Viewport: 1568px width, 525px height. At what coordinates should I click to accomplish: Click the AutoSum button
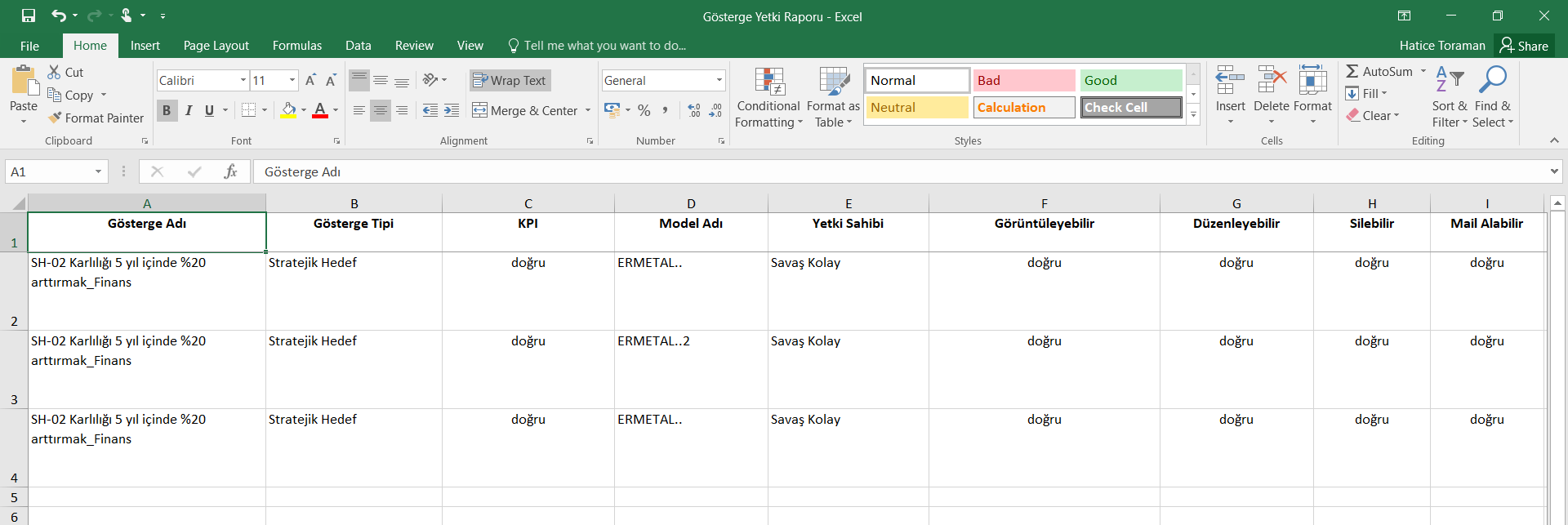click(1379, 72)
